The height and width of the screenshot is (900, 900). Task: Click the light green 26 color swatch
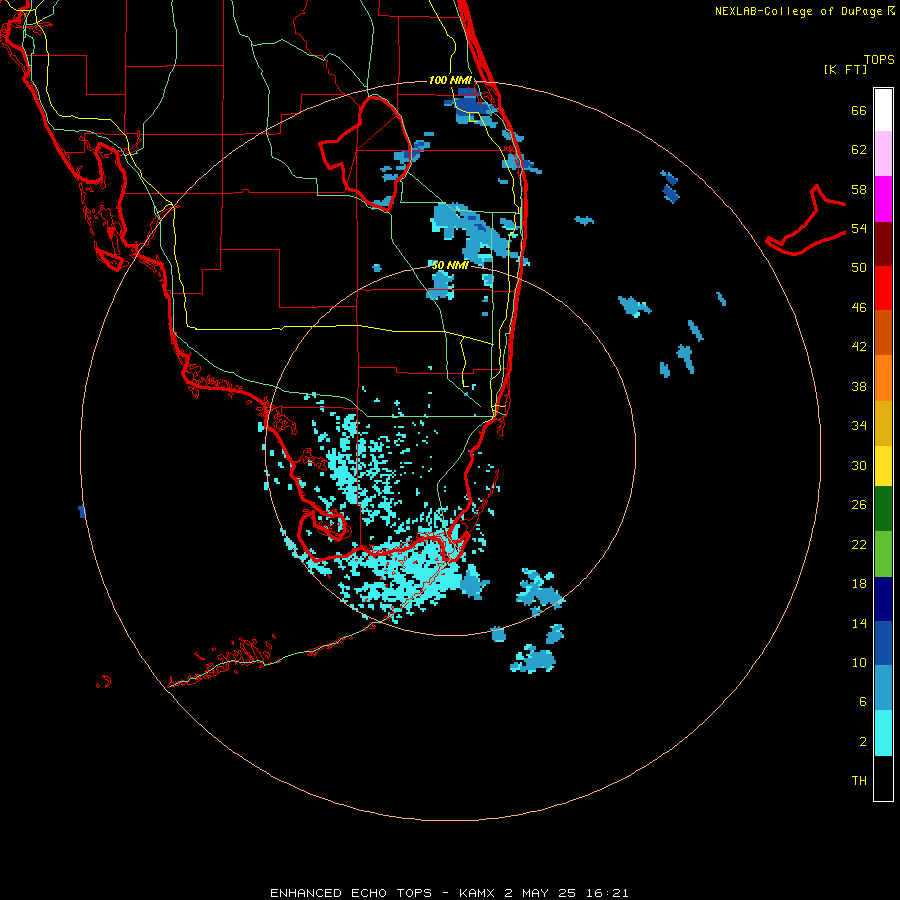(883, 554)
